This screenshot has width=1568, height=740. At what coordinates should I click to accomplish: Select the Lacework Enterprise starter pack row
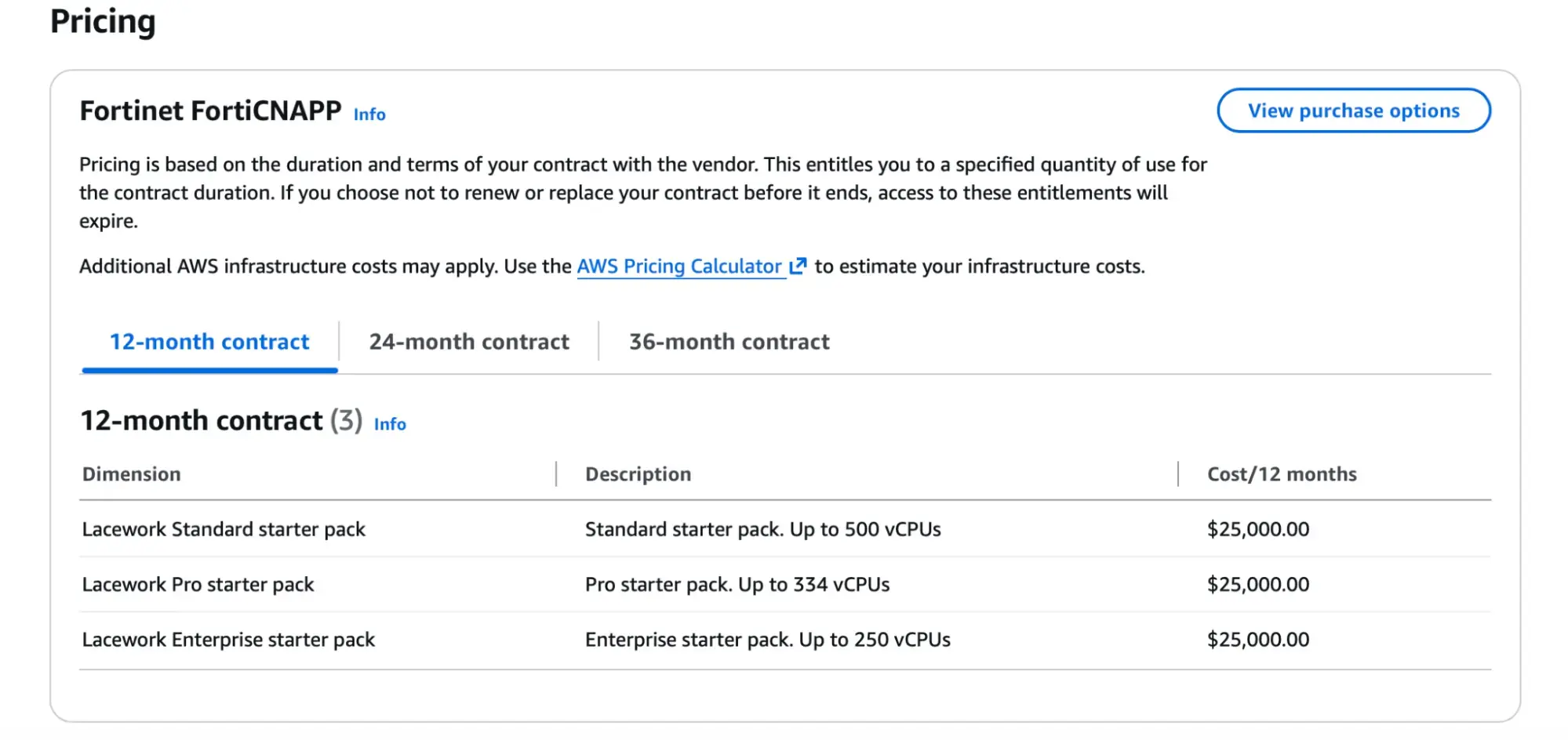coord(785,640)
